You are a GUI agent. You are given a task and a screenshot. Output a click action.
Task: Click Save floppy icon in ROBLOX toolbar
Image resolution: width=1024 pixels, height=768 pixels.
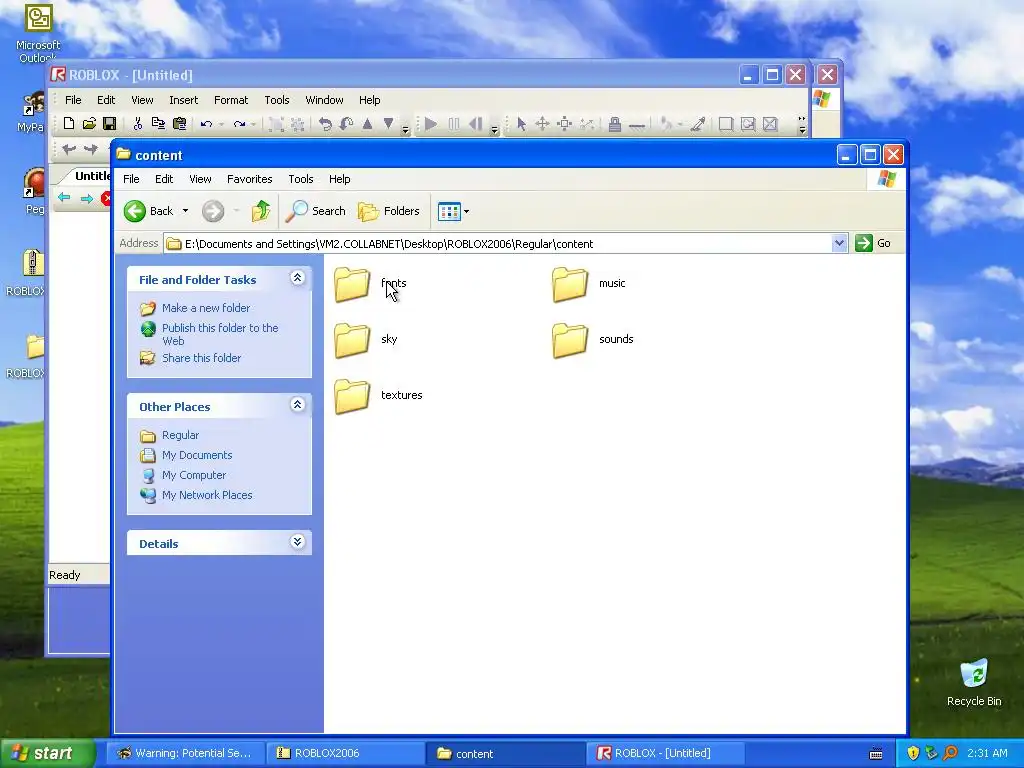(109, 123)
